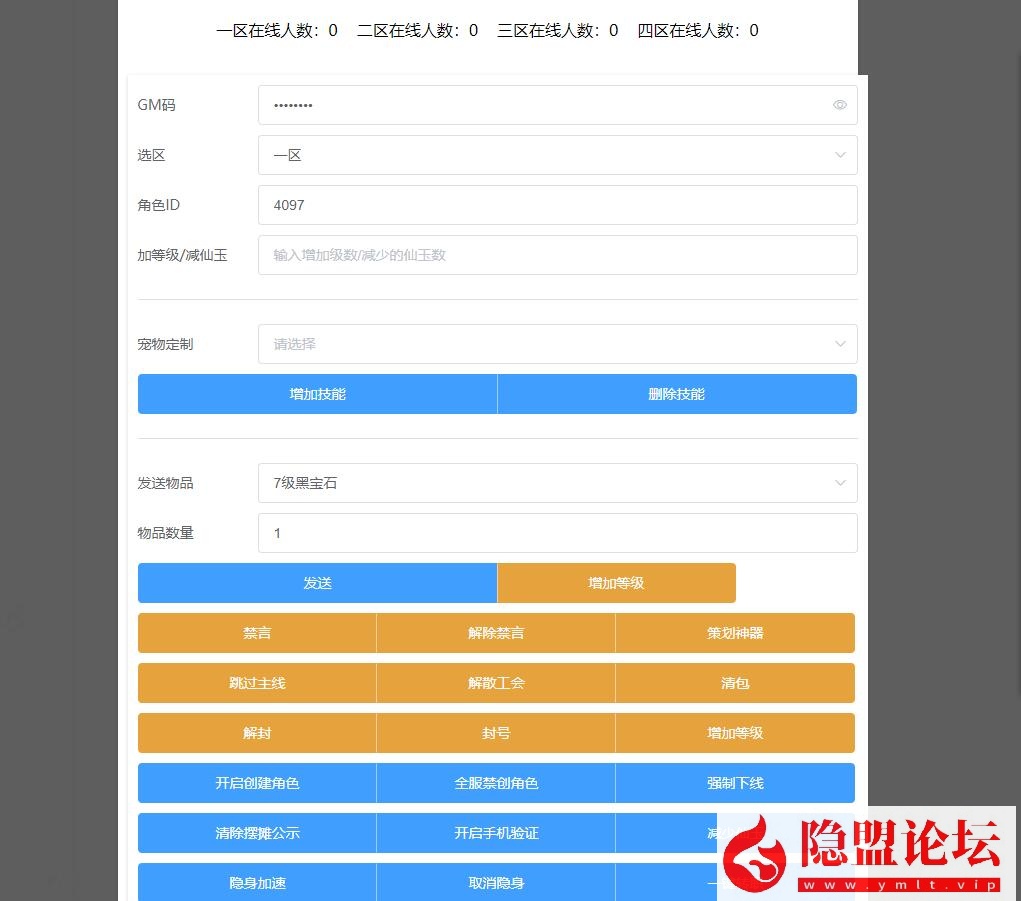
Task: Click 解除禁言 to unmute
Action: [x=496, y=633]
